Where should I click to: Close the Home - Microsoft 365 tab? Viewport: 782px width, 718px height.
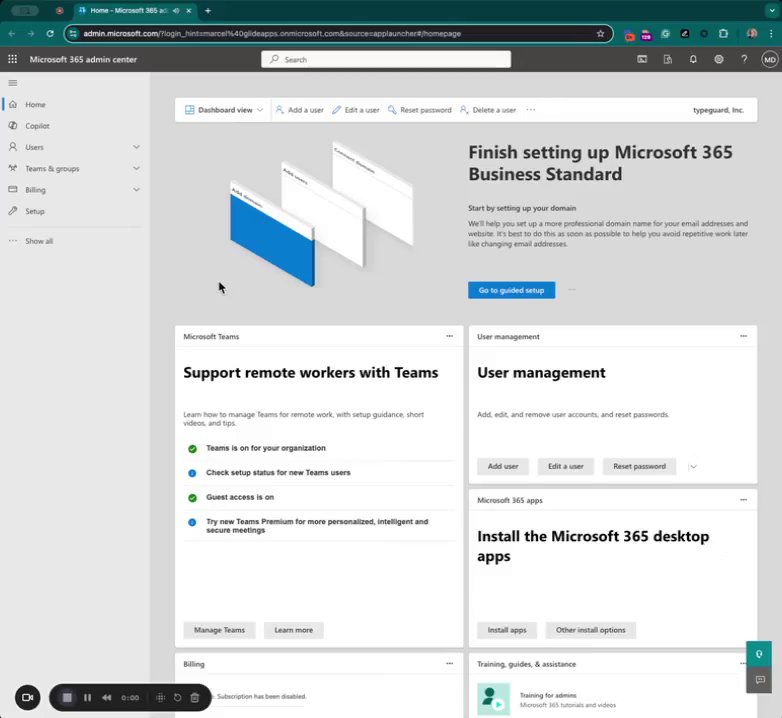(189, 10)
